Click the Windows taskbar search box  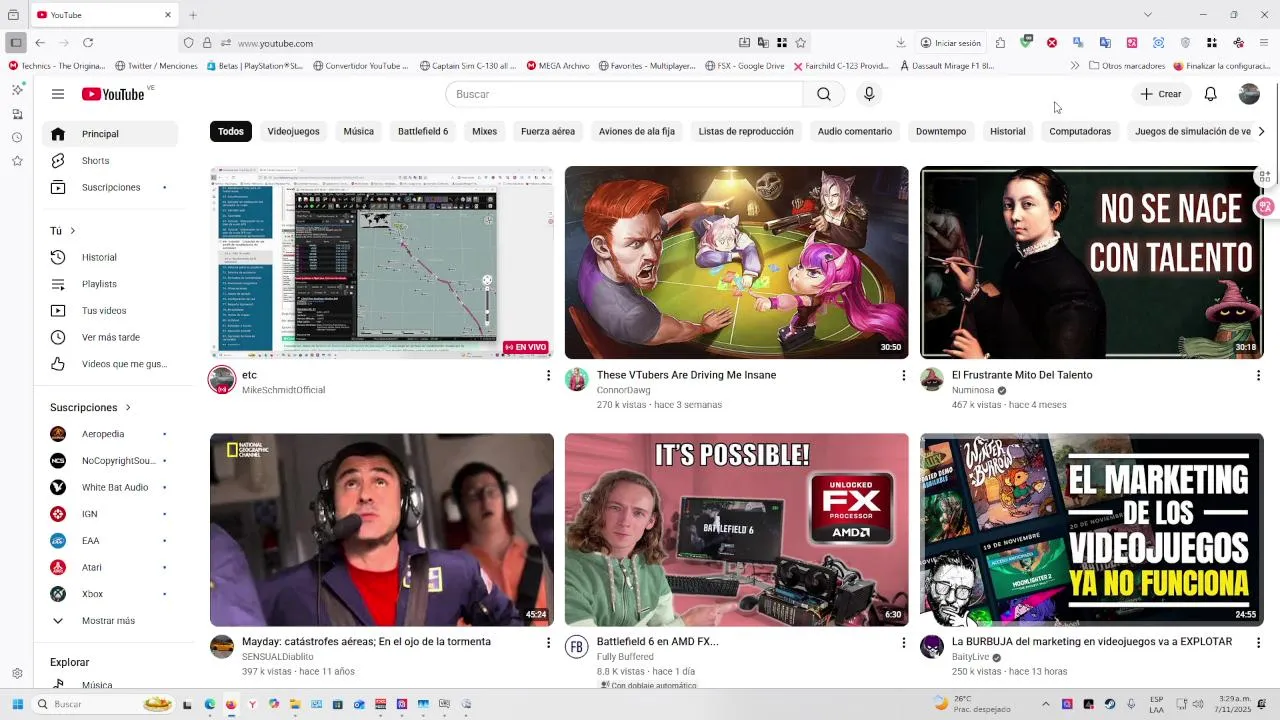[x=105, y=704]
